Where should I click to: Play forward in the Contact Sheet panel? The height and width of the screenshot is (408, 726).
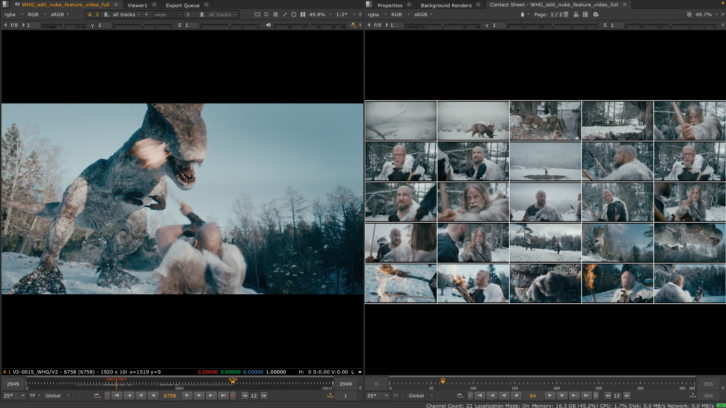pos(550,395)
